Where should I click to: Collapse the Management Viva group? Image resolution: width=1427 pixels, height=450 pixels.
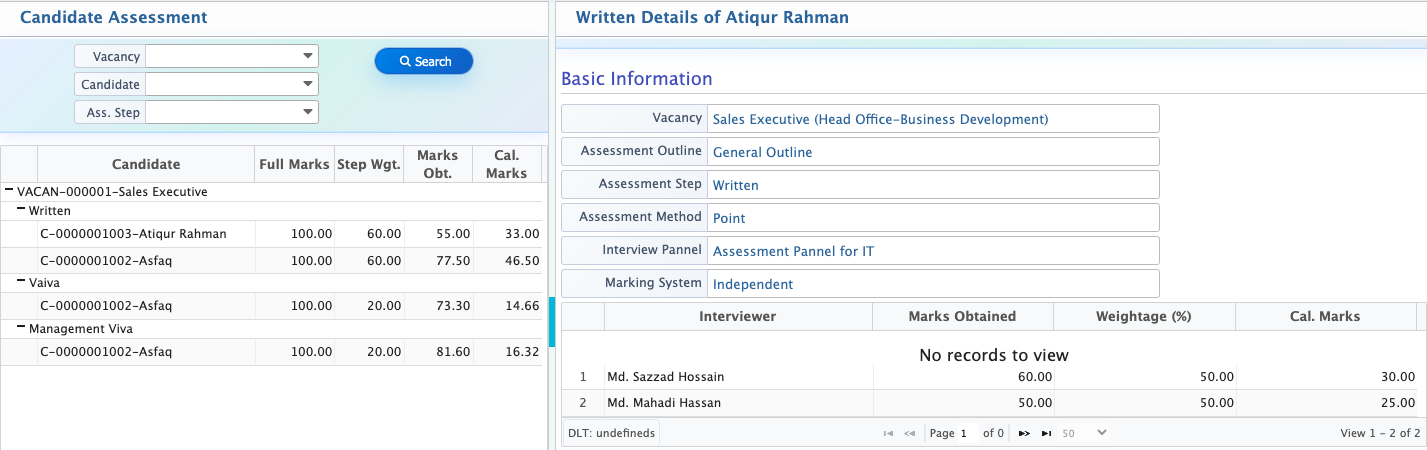21,328
